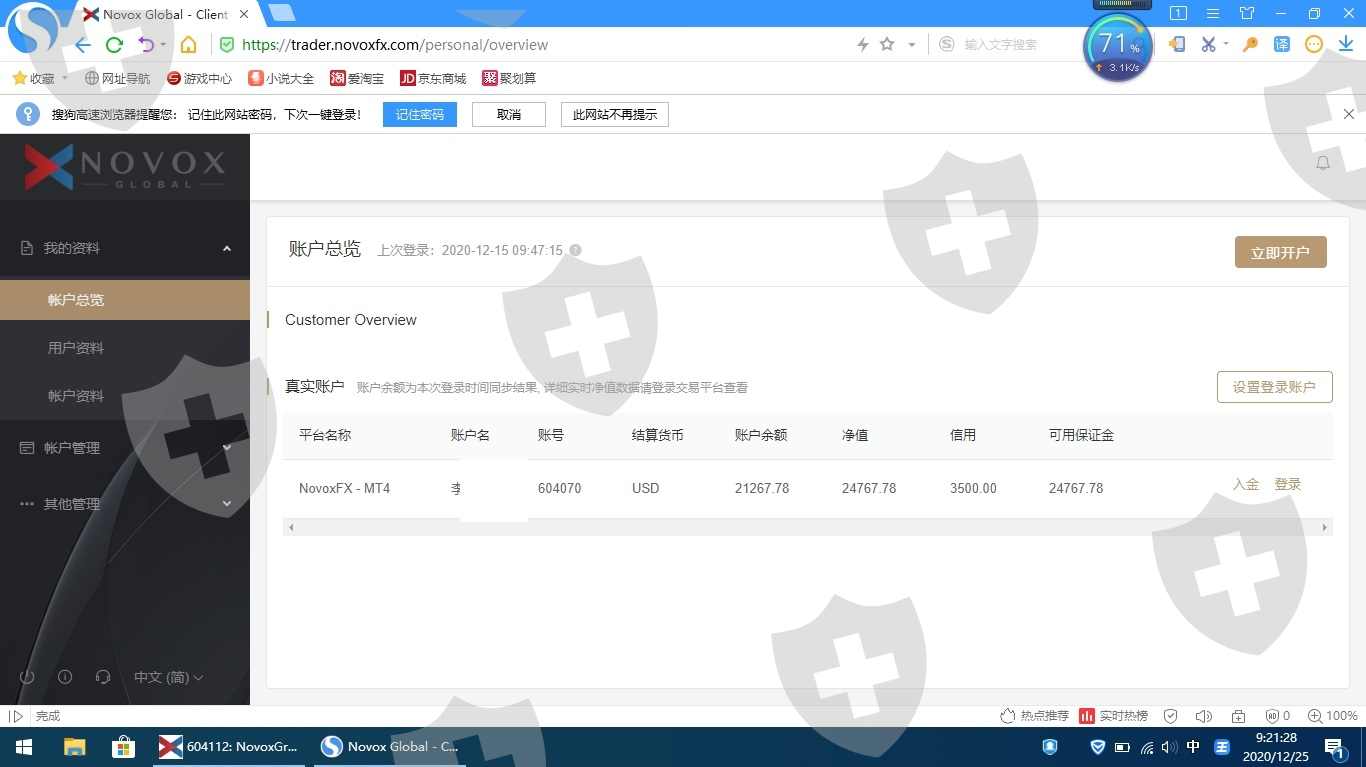Click the browser refresh icon
This screenshot has height=767, width=1366.
114,45
